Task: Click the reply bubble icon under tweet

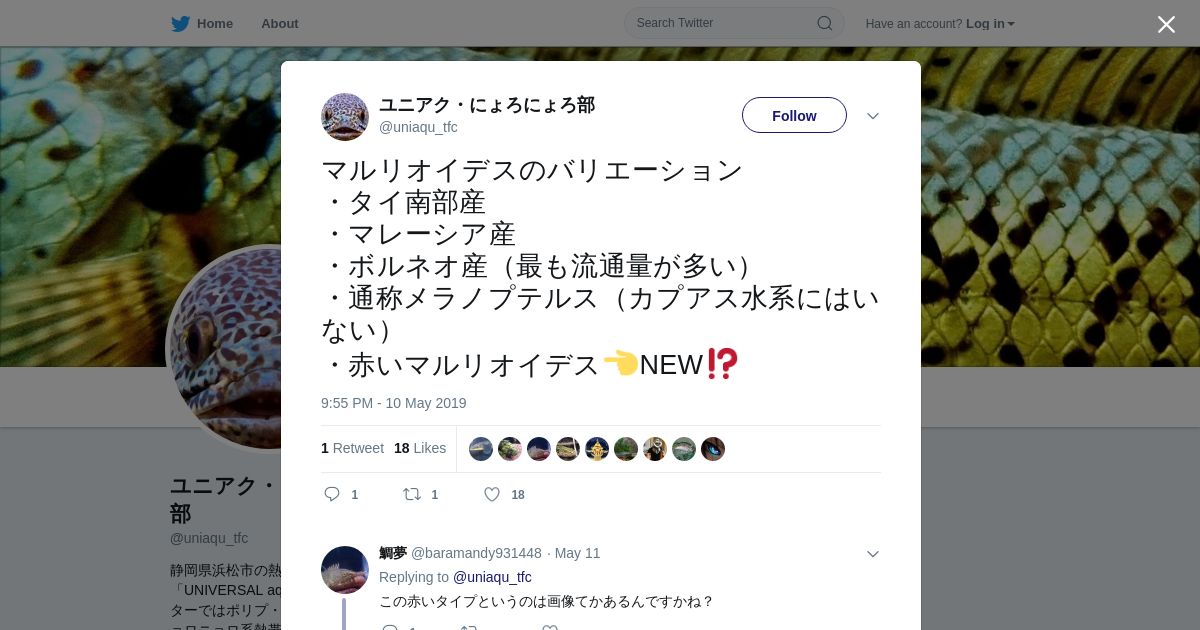Action: pos(332,494)
